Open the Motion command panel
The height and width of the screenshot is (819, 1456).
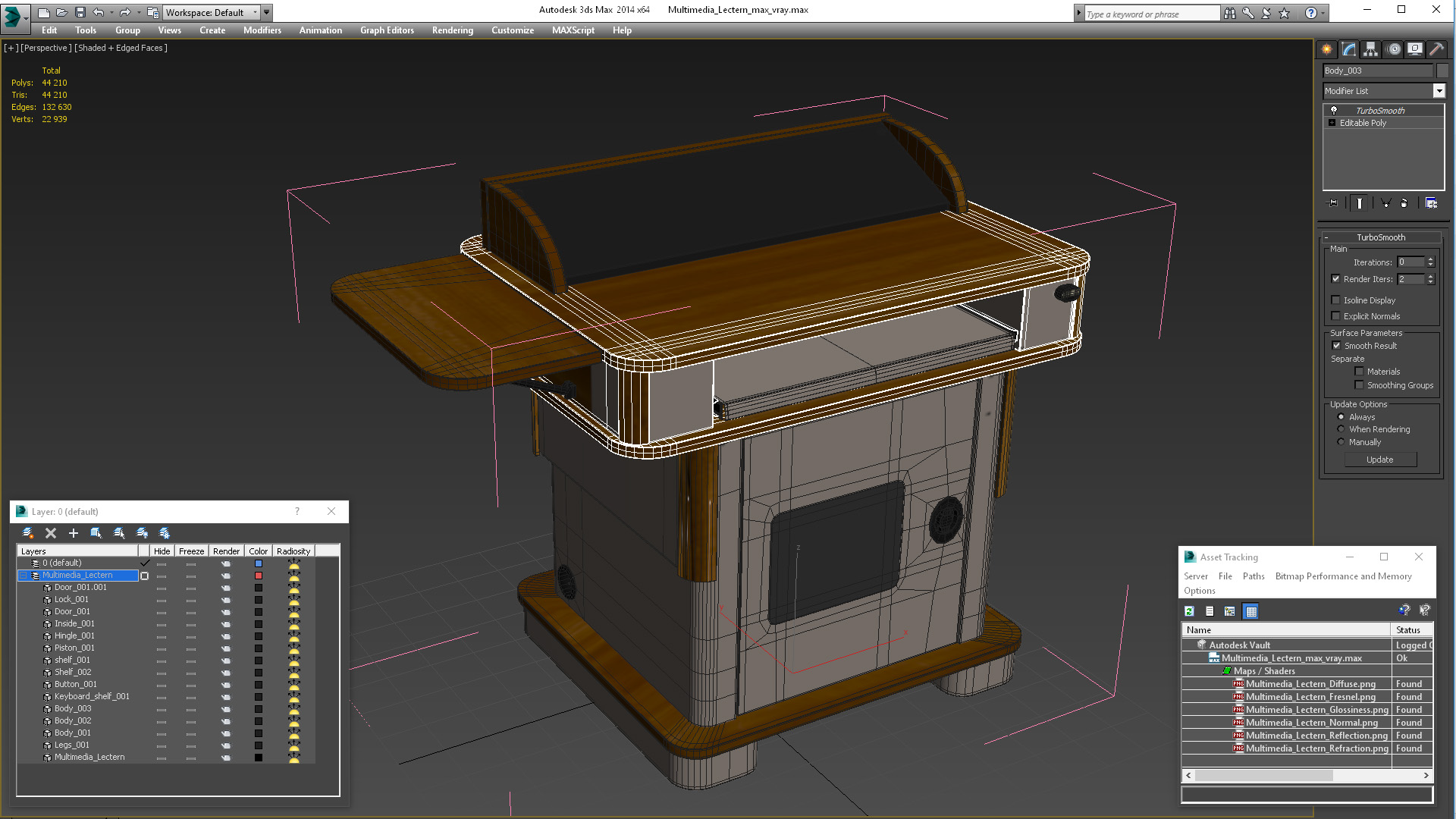point(1393,49)
